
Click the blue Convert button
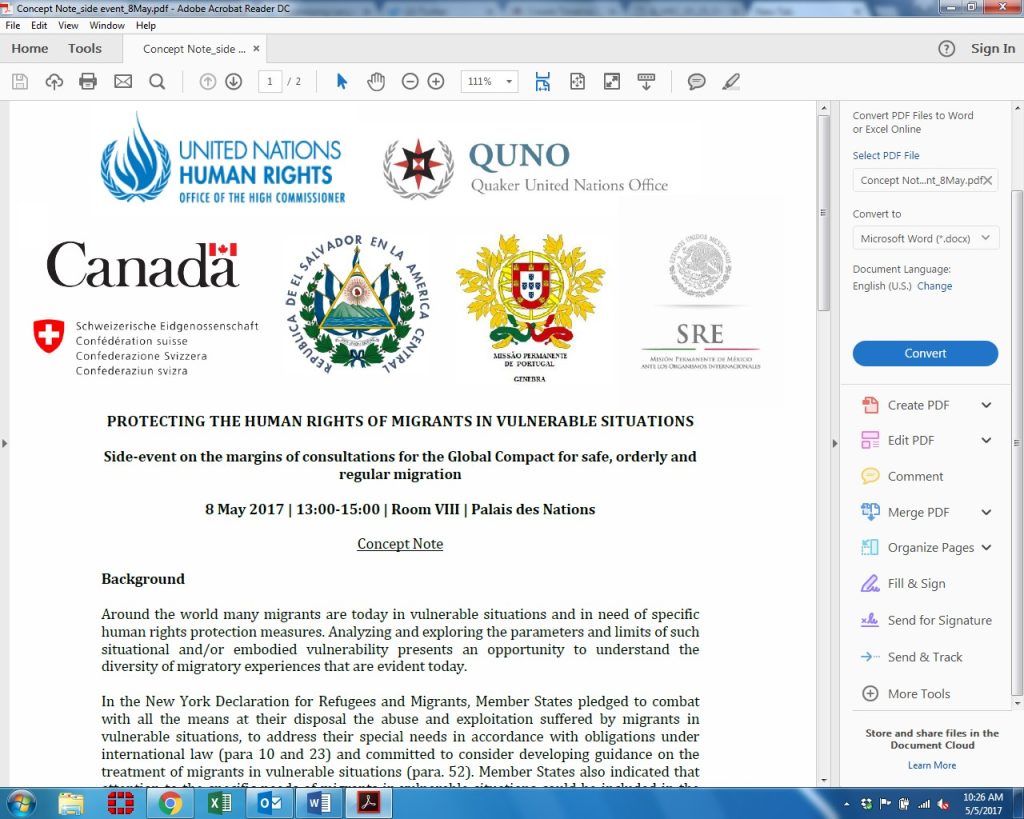(x=924, y=353)
